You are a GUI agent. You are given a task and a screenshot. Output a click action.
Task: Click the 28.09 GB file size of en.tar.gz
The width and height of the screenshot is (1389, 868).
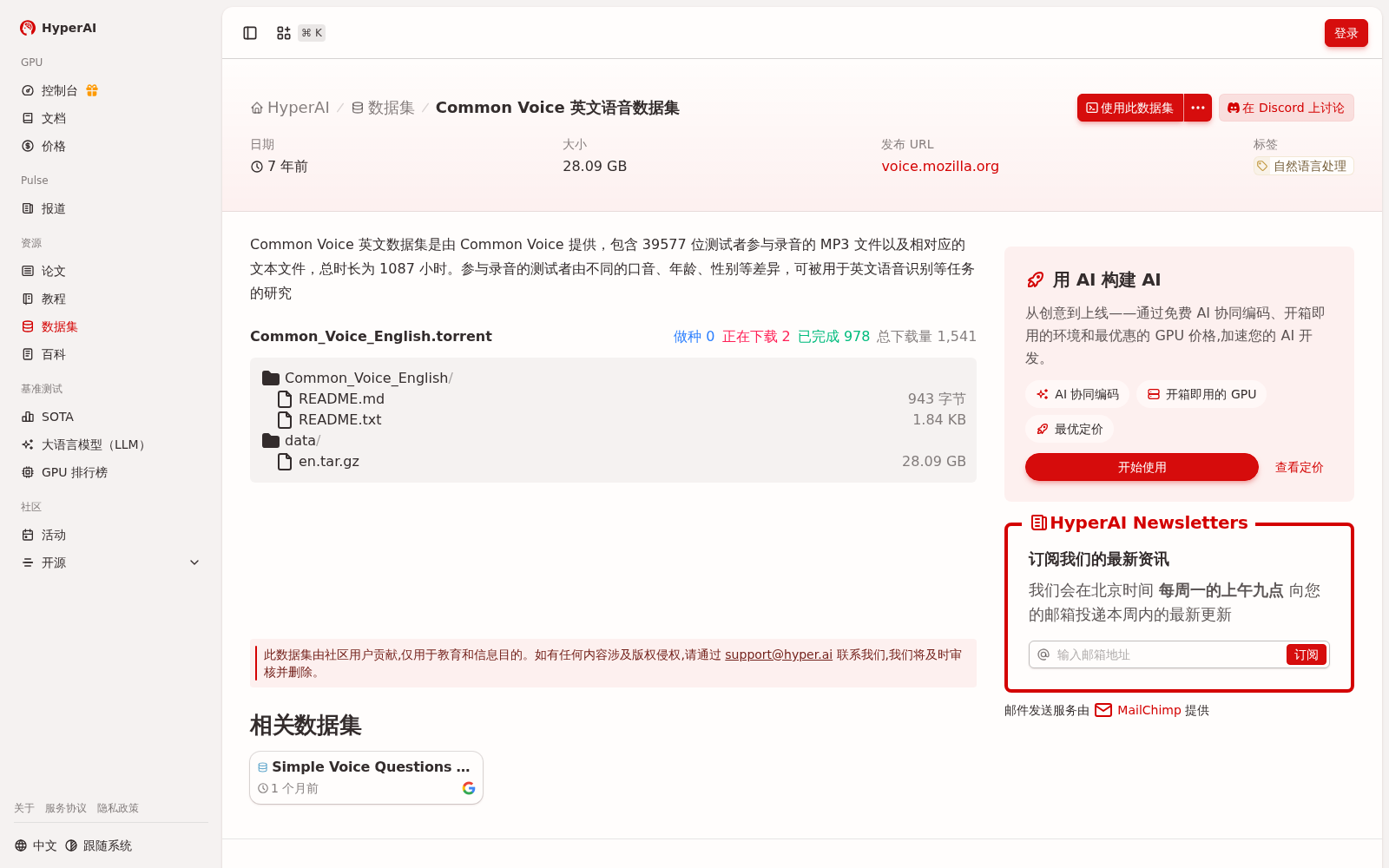pyautogui.click(x=933, y=461)
